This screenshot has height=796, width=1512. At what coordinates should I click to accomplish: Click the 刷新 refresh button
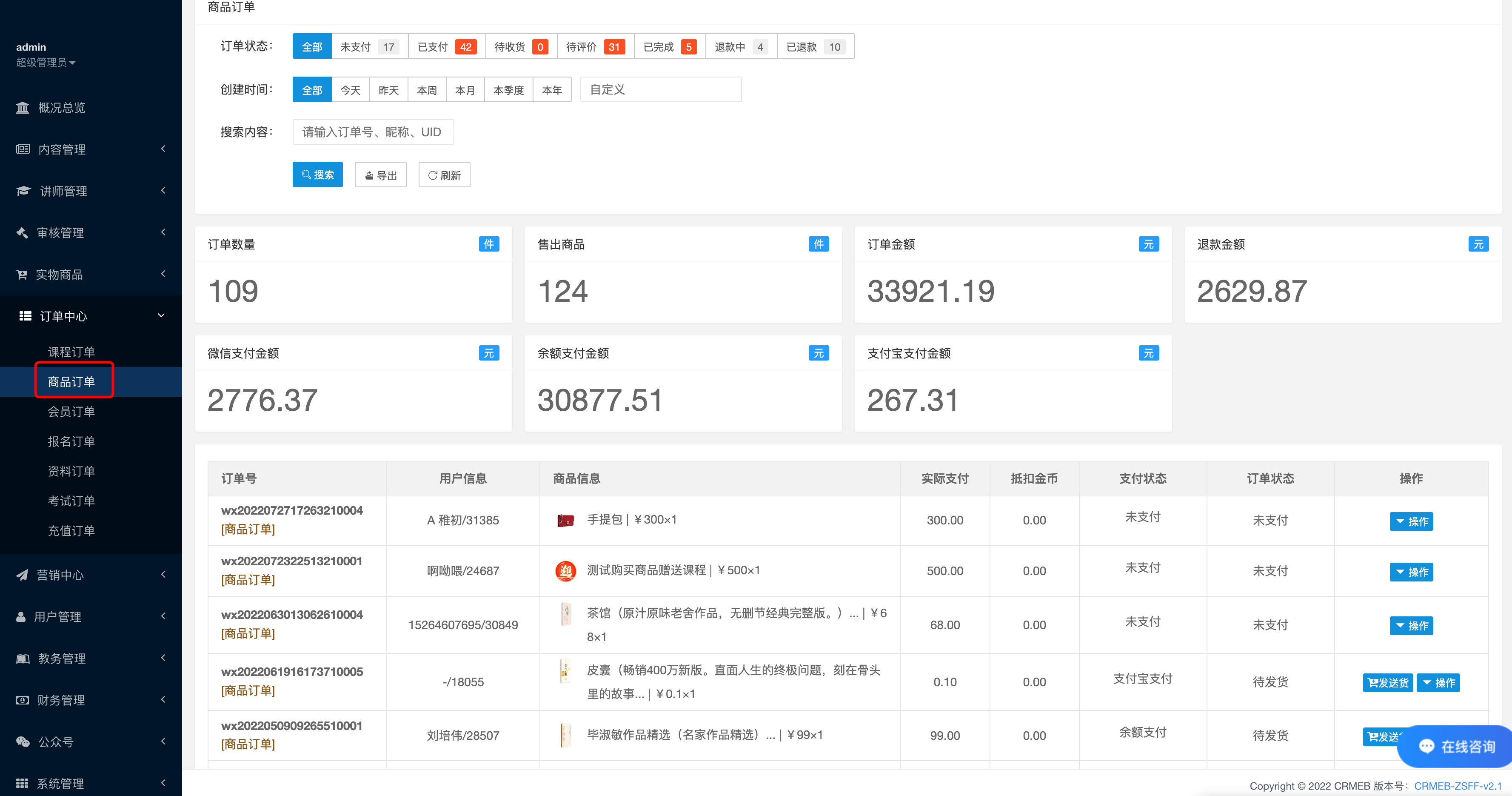click(x=444, y=175)
